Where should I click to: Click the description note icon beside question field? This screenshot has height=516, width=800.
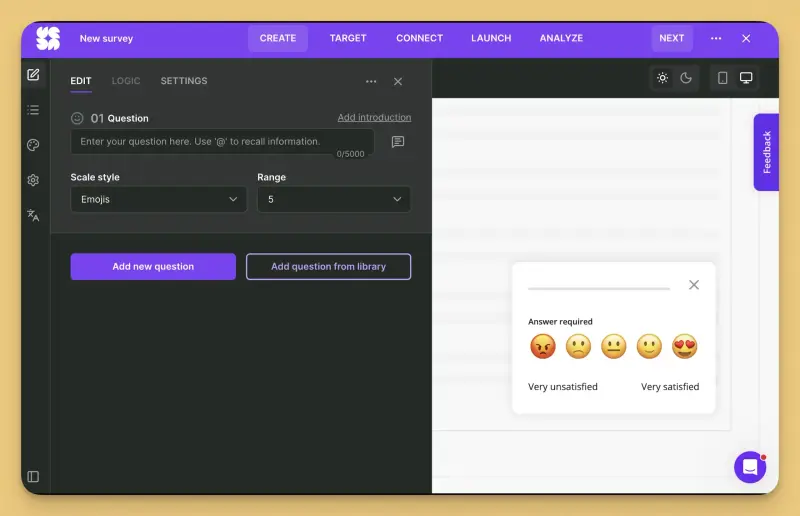pyautogui.click(x=398, y=142)
